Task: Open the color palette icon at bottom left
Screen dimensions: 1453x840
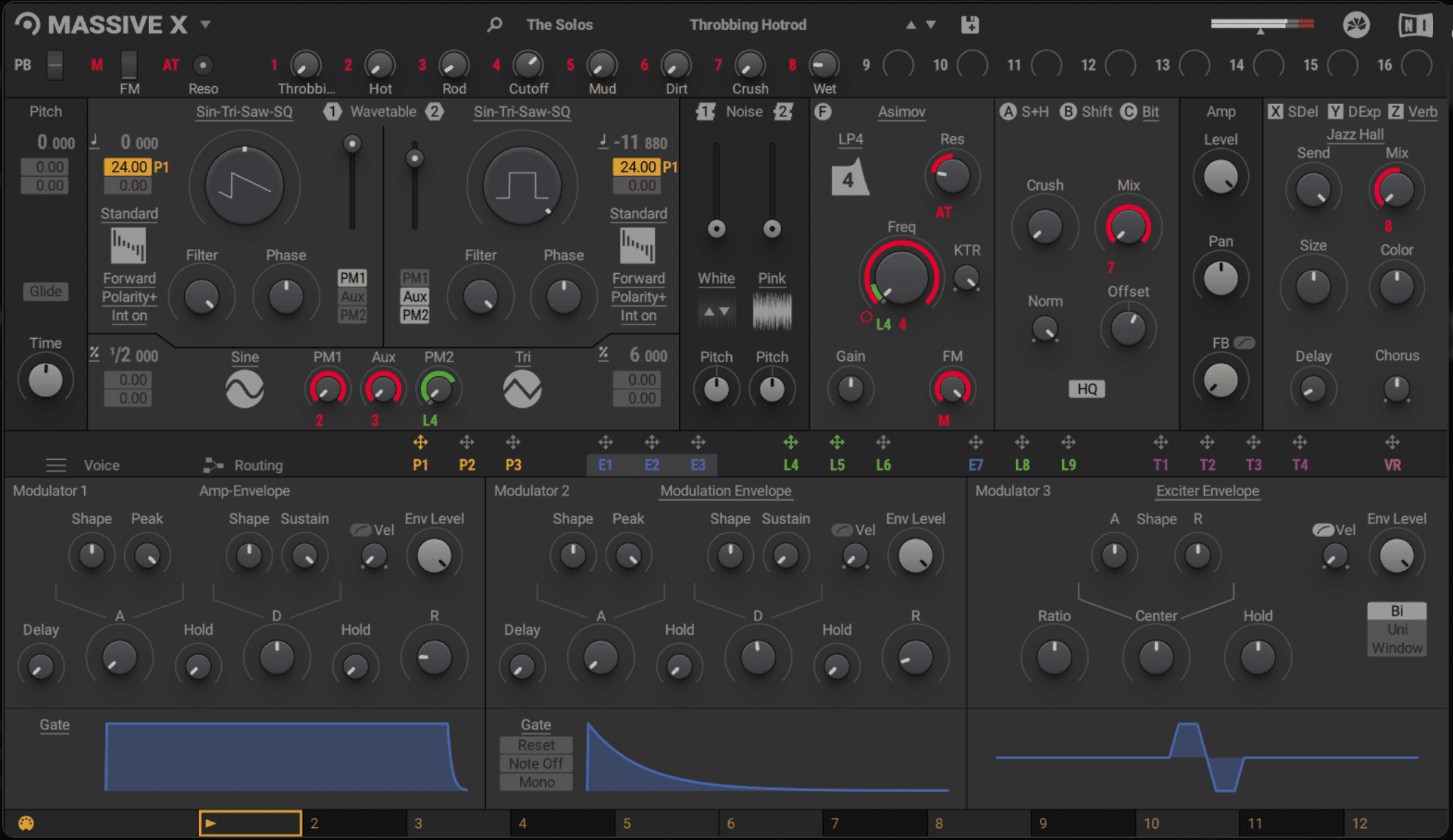Action: [26, 824]
